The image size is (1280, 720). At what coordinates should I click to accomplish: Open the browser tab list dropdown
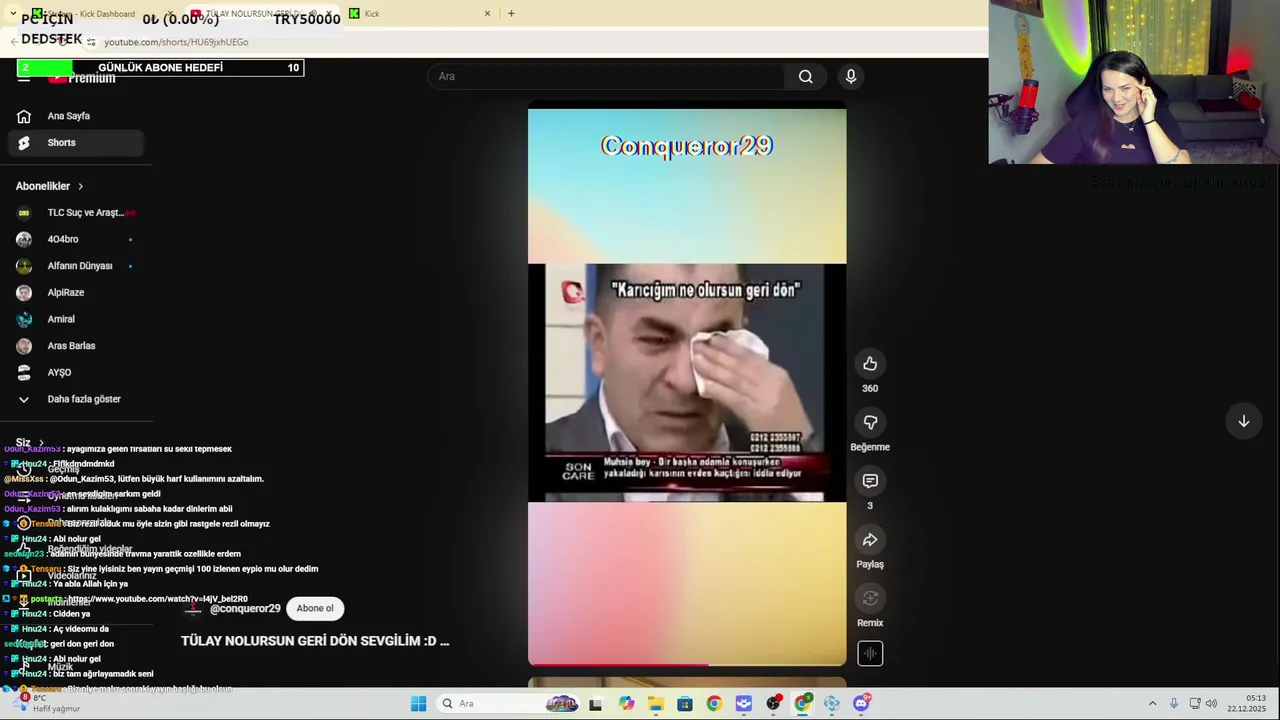point(12,13)
